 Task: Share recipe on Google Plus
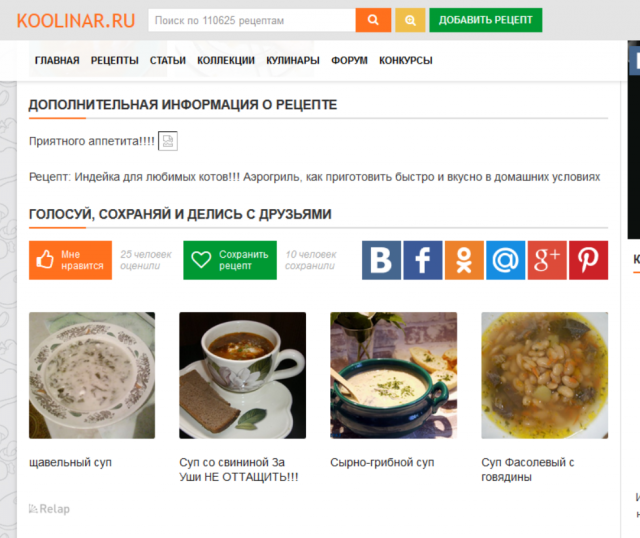(547, 260)
